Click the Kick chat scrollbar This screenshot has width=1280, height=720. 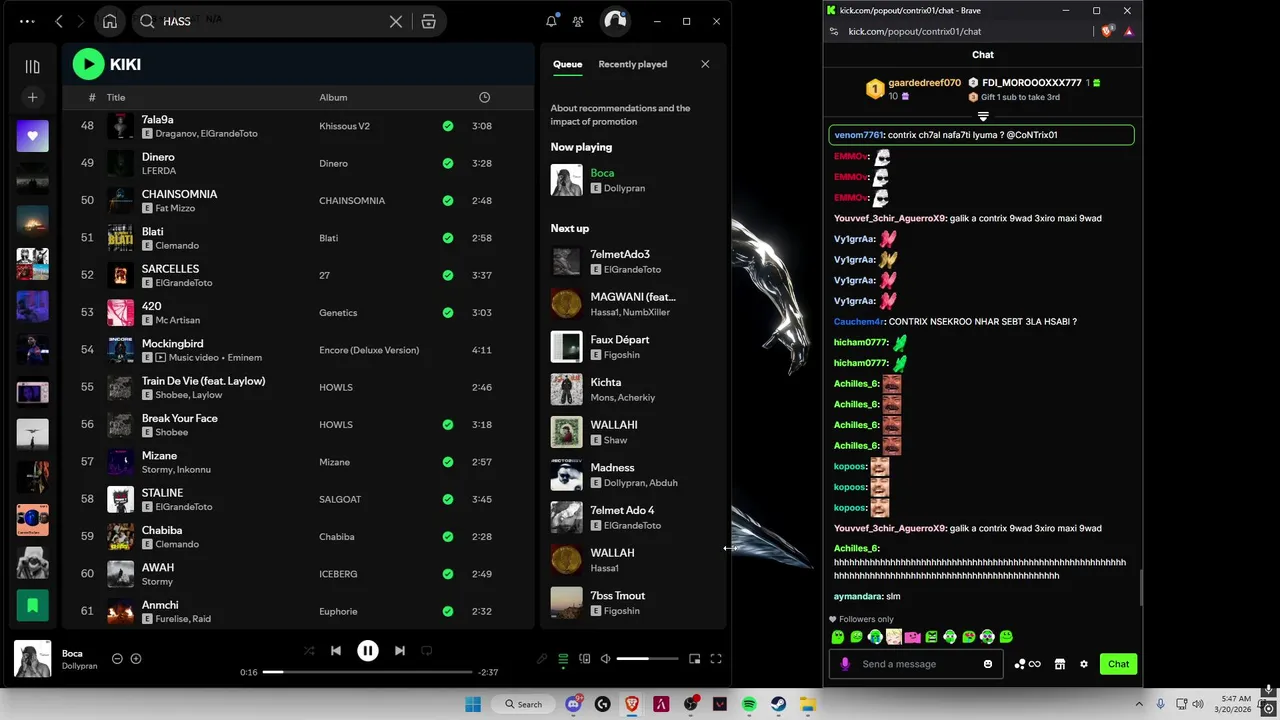pos(1141,588)
